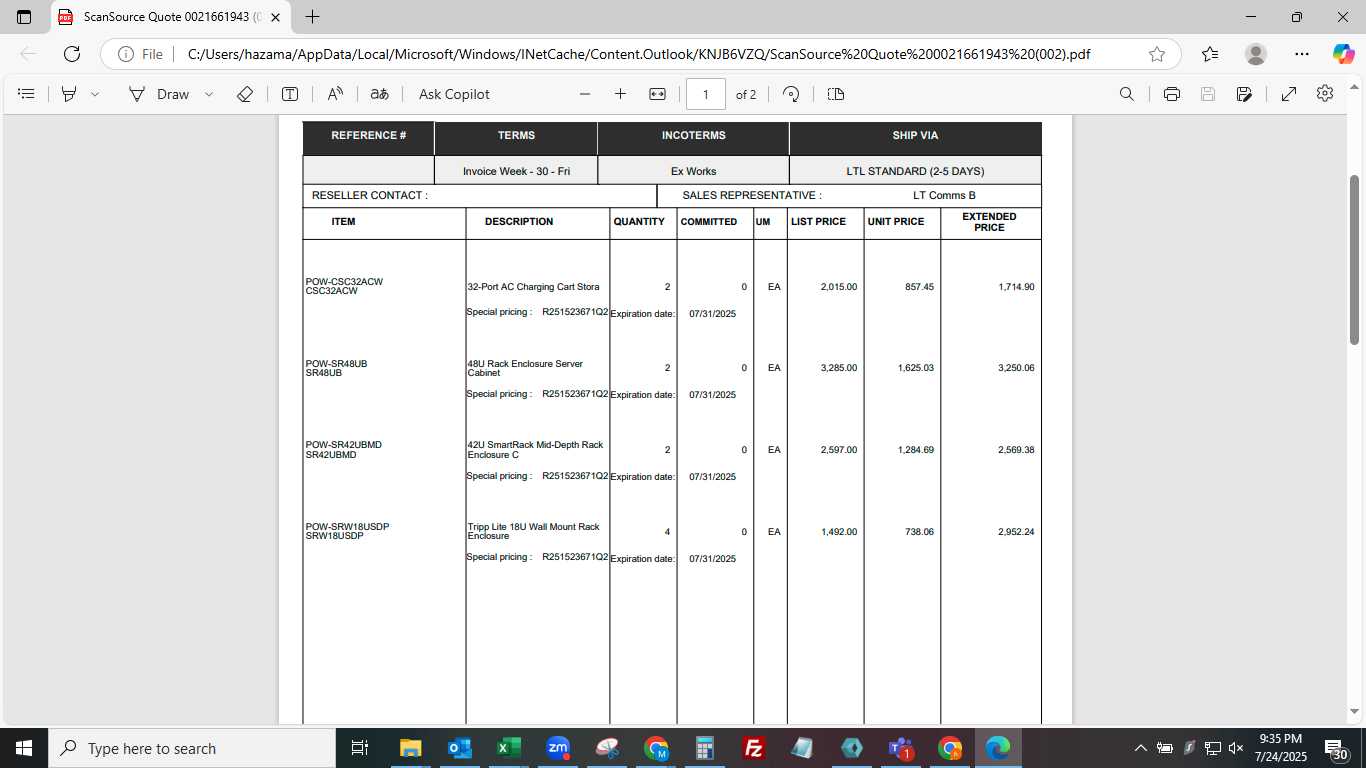Open Draw tool options dropdown
Screen dimensions: 1366x768
pyautogui.click(x=209, y=94)
